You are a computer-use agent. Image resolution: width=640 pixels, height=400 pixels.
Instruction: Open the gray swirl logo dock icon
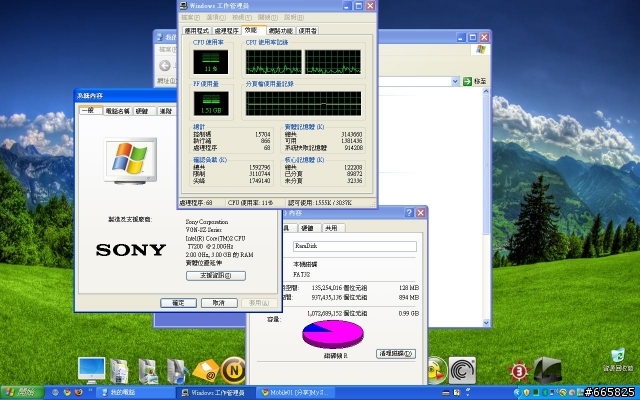[462, 370]
